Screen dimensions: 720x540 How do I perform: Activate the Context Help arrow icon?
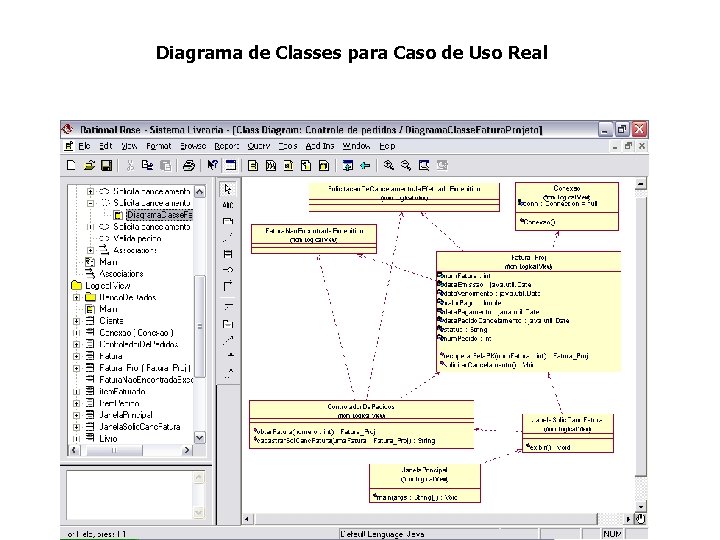(x=212, y=165)
